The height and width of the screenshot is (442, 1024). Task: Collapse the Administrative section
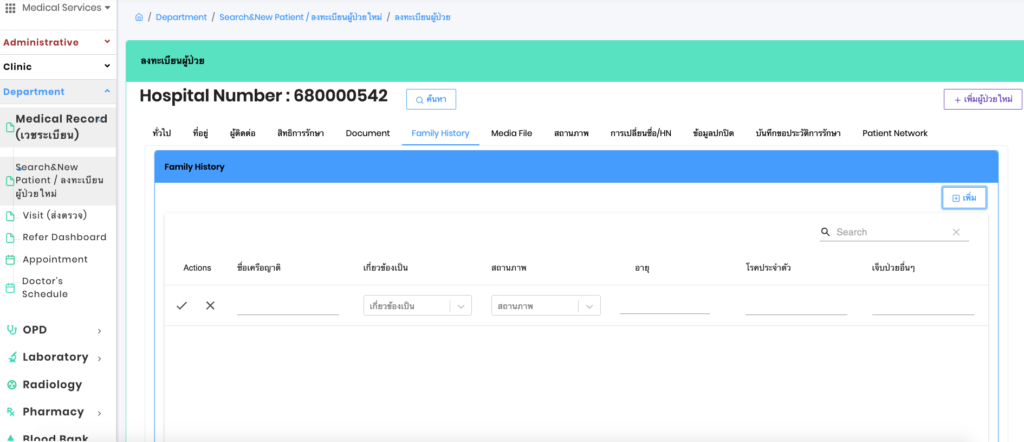coord(107,42)
